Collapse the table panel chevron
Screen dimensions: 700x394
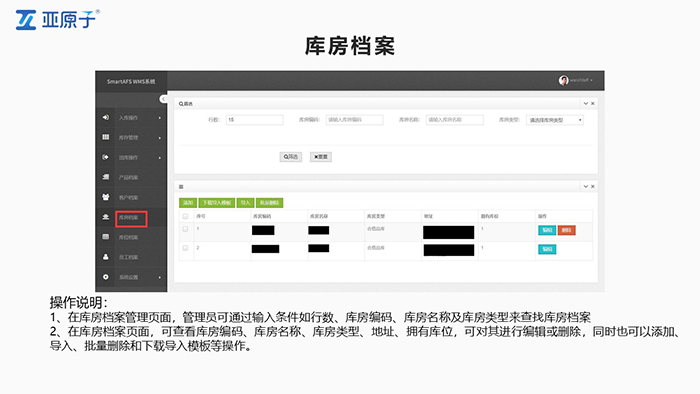586,187
